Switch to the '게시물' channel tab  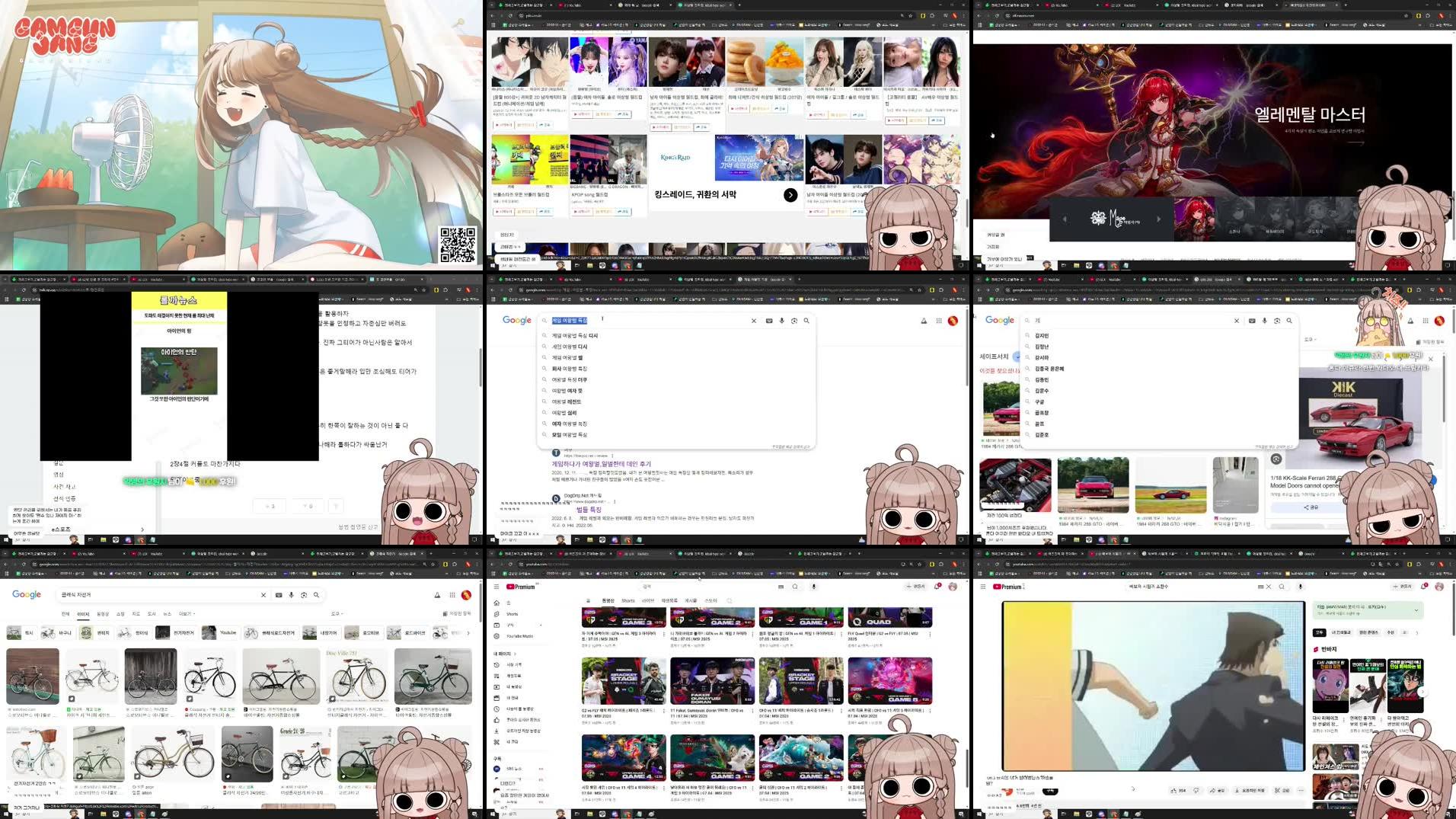pyautogui.click(x=691, y=600)
